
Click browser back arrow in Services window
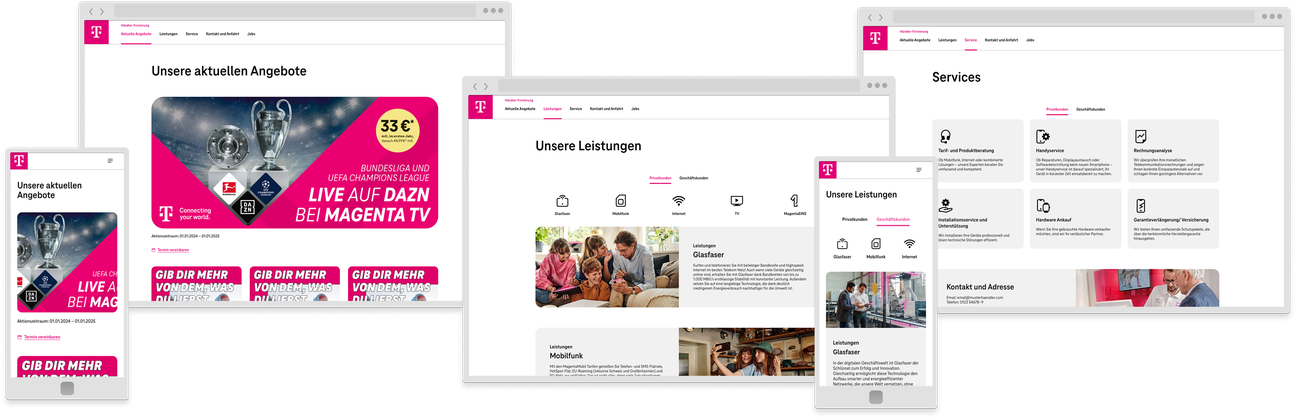[x=869, y=17]
